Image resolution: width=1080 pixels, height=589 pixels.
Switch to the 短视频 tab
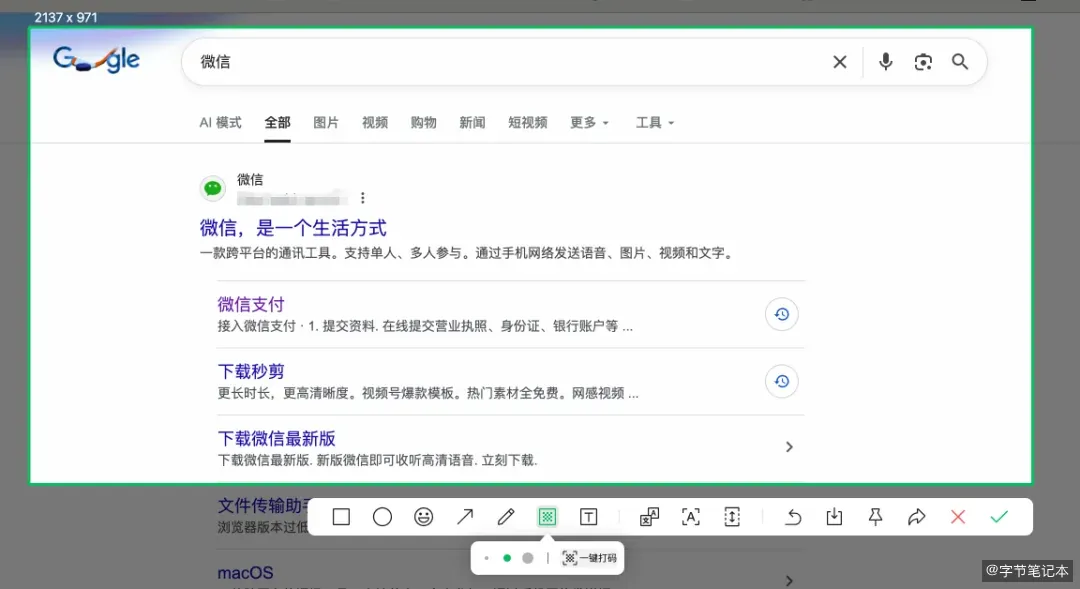tap(528, 123)
